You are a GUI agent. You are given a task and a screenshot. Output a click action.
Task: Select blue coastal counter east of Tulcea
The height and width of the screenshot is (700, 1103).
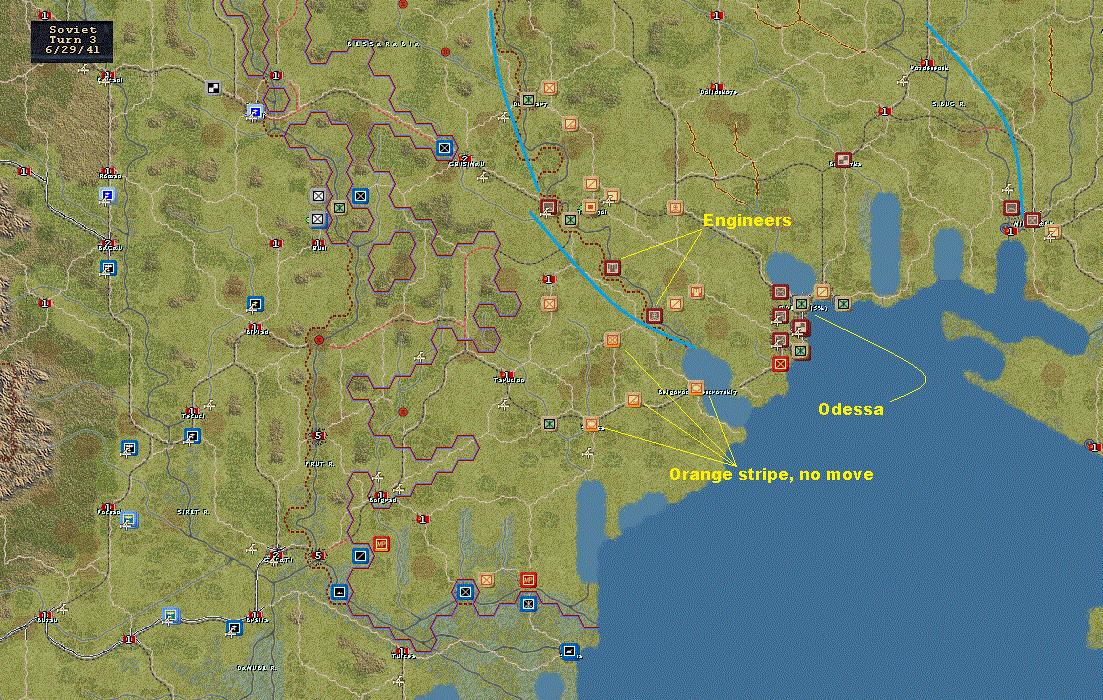tap(570, 651)
